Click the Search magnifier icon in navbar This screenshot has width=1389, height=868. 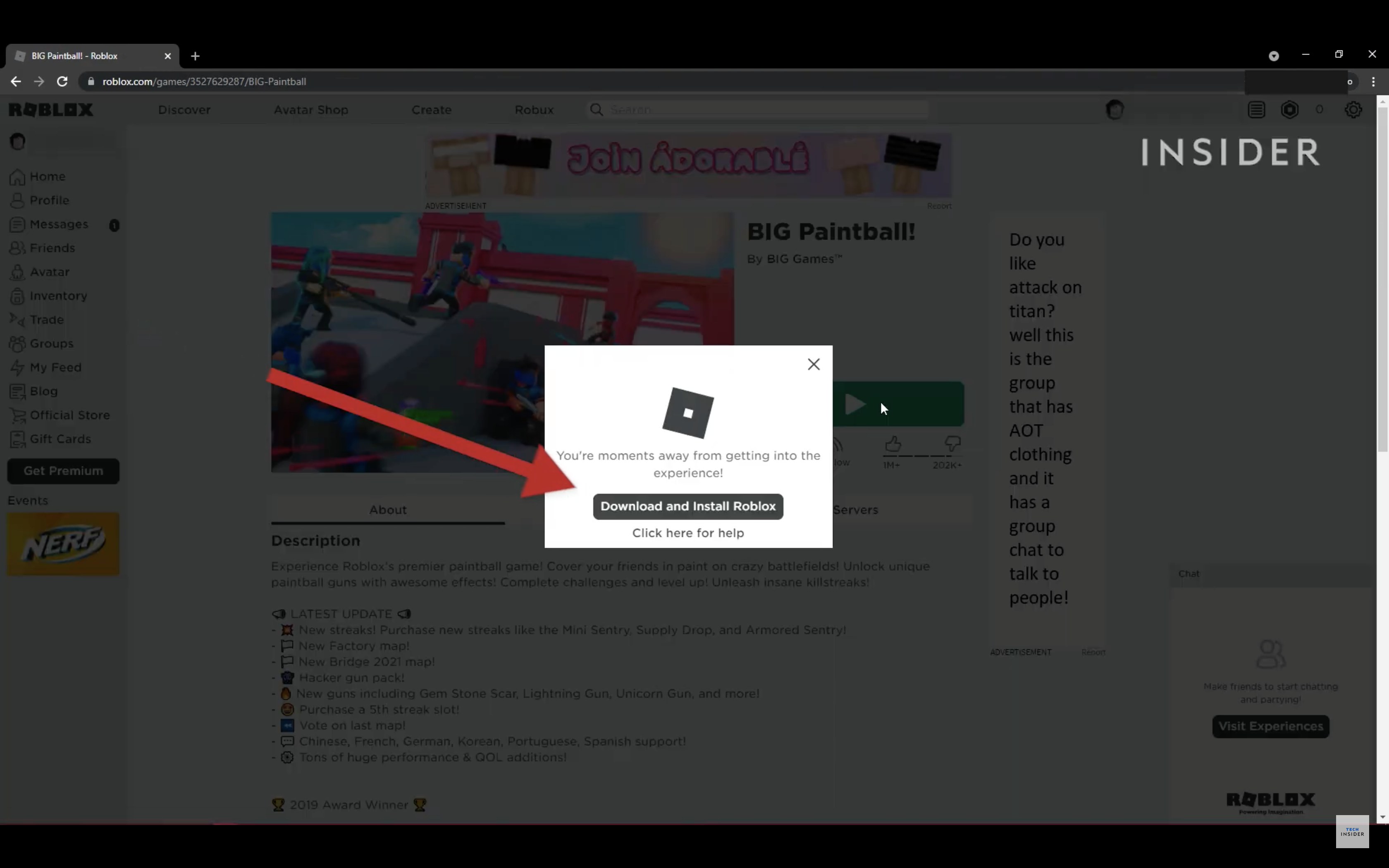pos(596,109)
